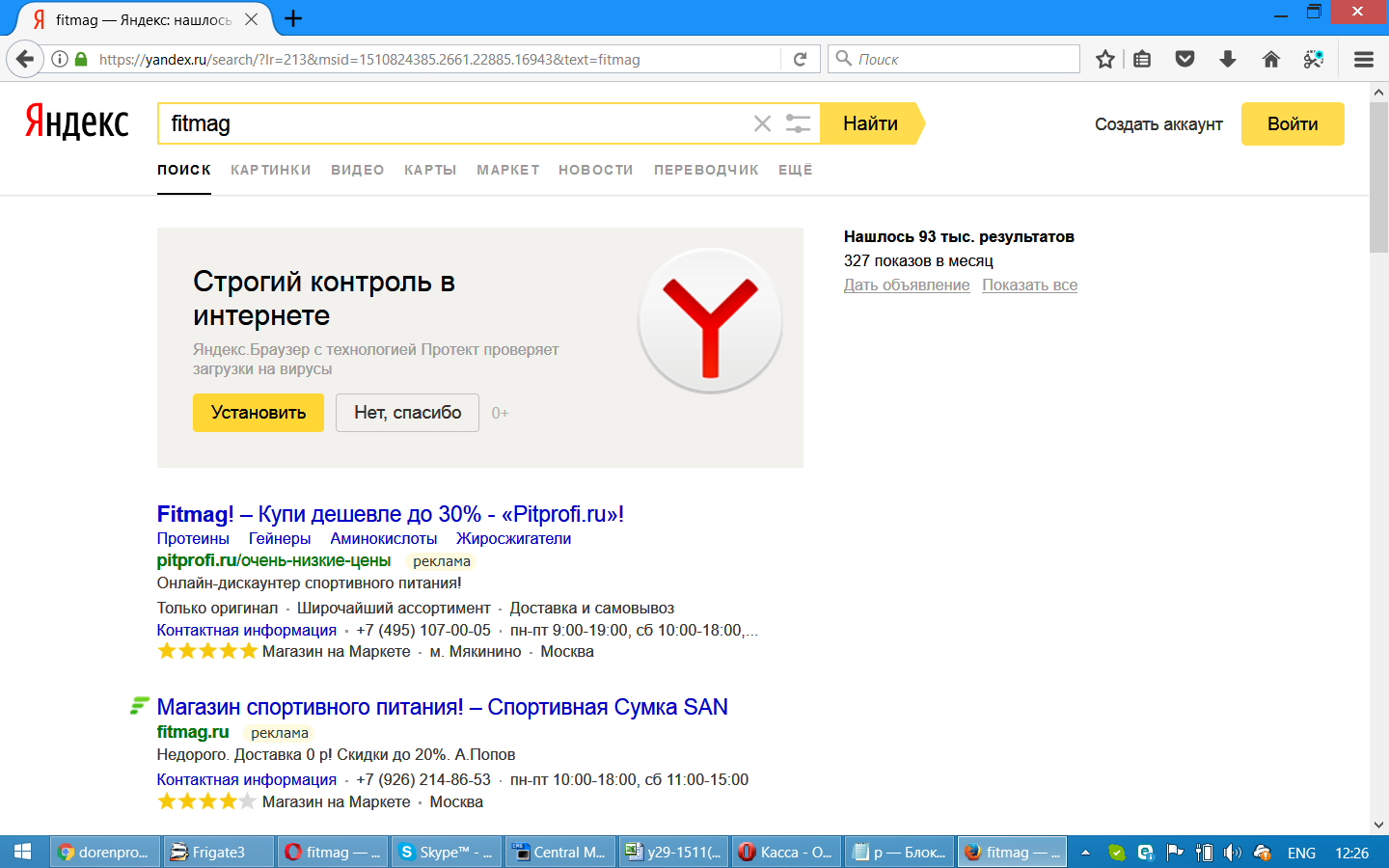Click the green fitmag.ru favicon
The height and width of the screenshot is (868, 1389).
click(x=139, y=706)
